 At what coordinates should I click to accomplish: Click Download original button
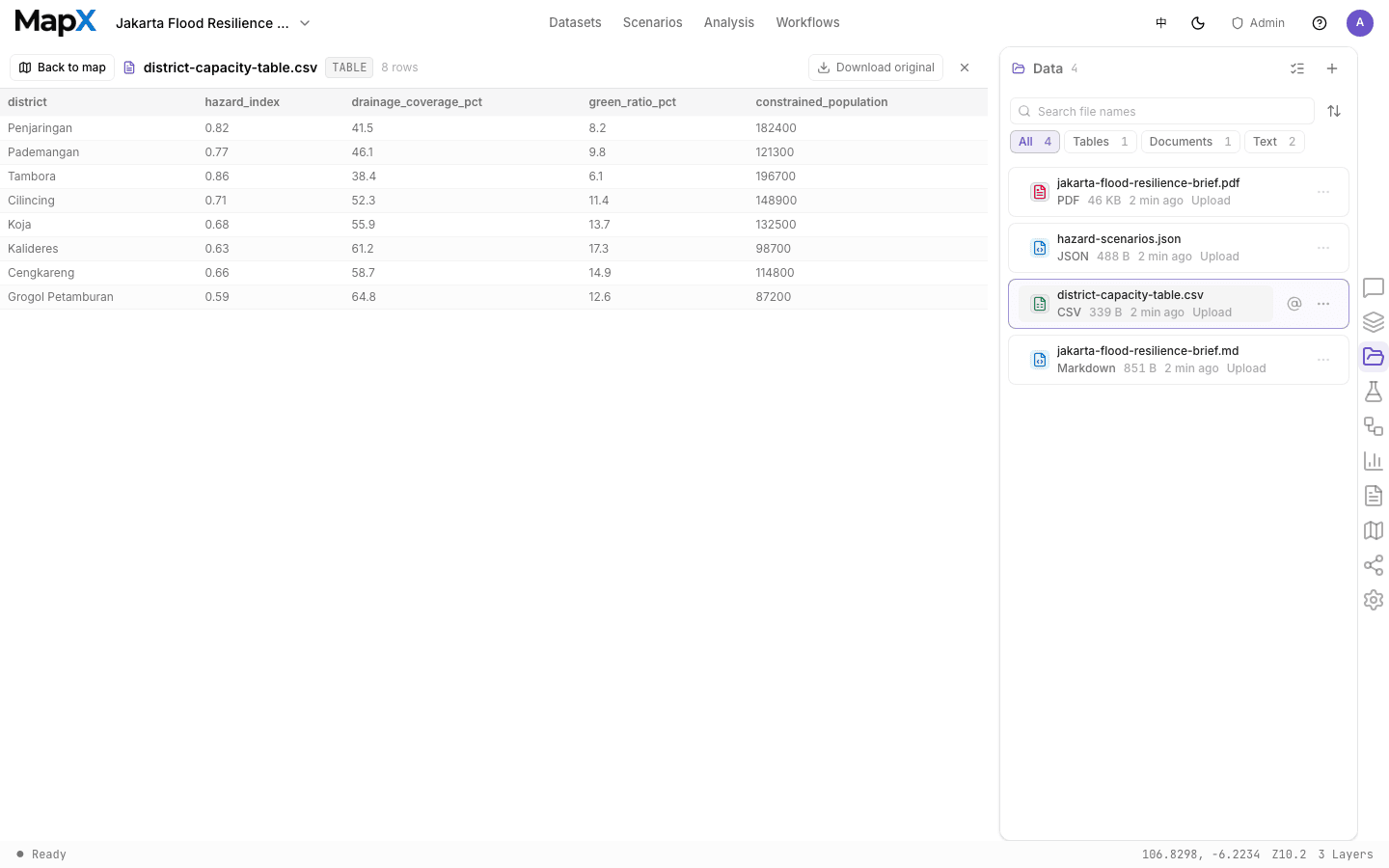coord(876,68)
